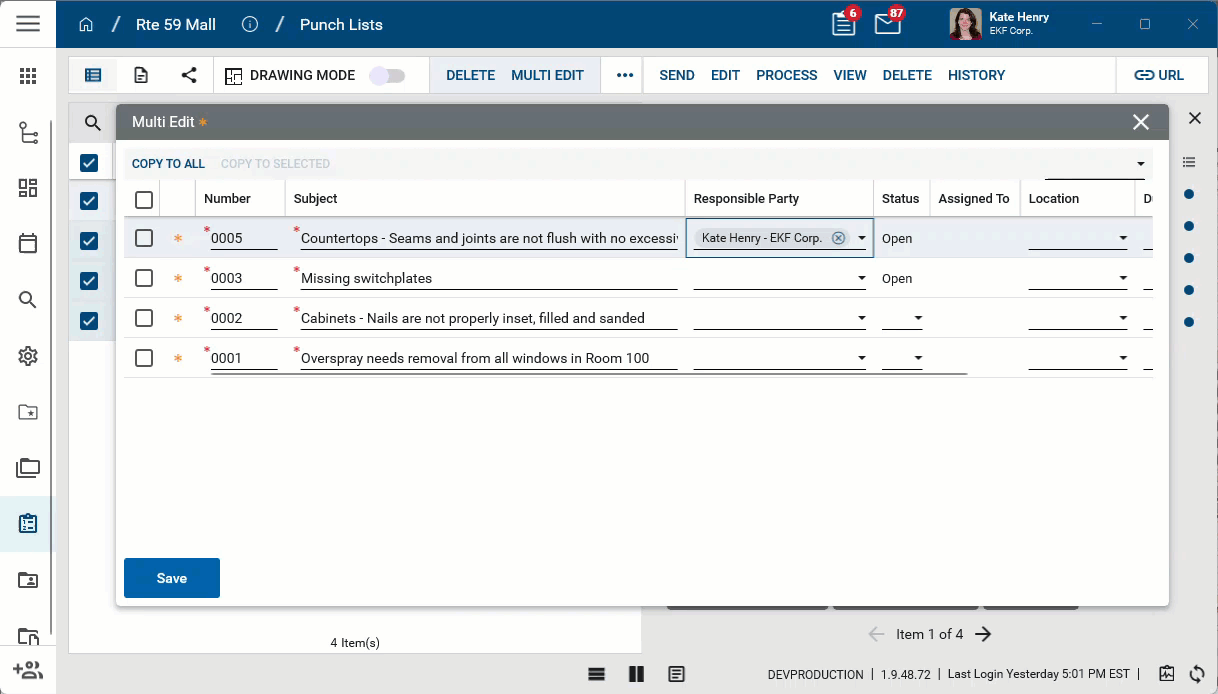
Task: Edit the Subject field of item 0001
Action: coord(488,358)
